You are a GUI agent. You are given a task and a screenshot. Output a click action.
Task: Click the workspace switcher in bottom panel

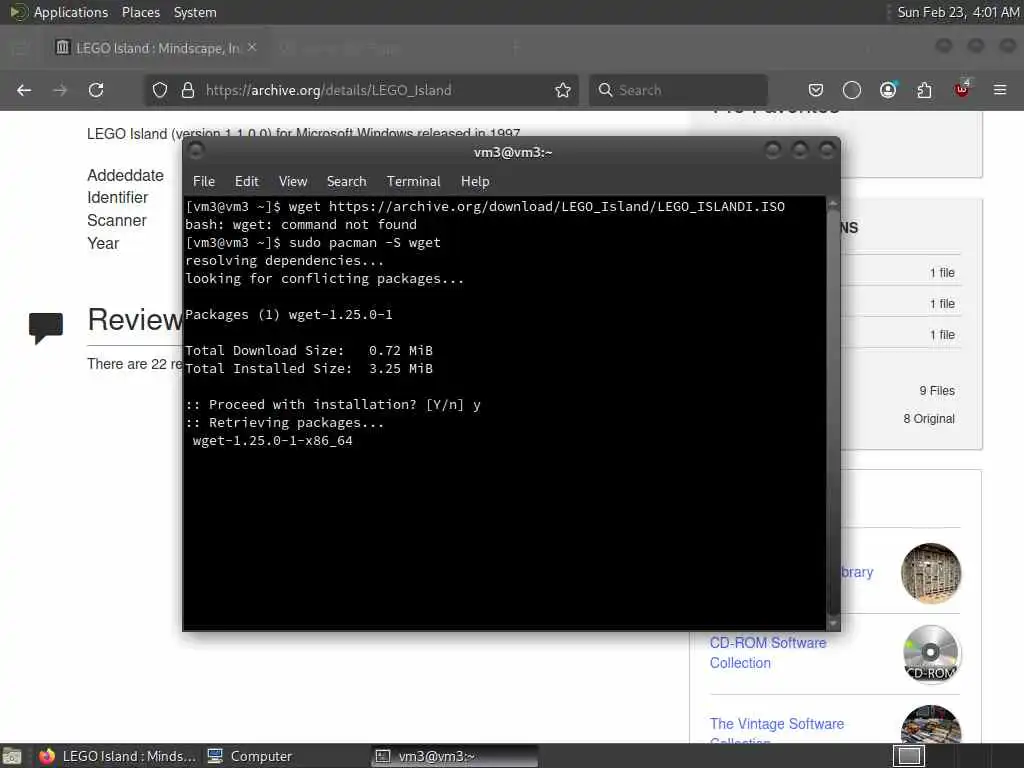909,756
